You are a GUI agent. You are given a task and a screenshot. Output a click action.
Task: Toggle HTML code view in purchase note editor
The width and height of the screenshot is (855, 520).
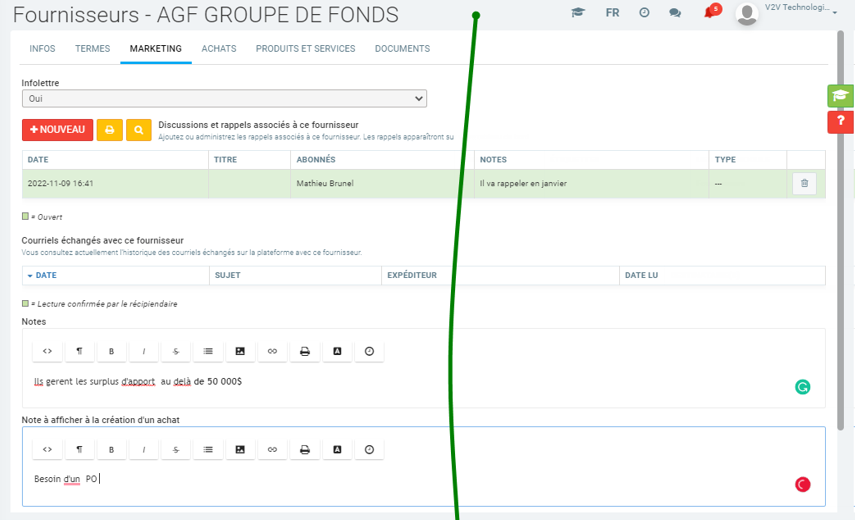pos(47,449)
